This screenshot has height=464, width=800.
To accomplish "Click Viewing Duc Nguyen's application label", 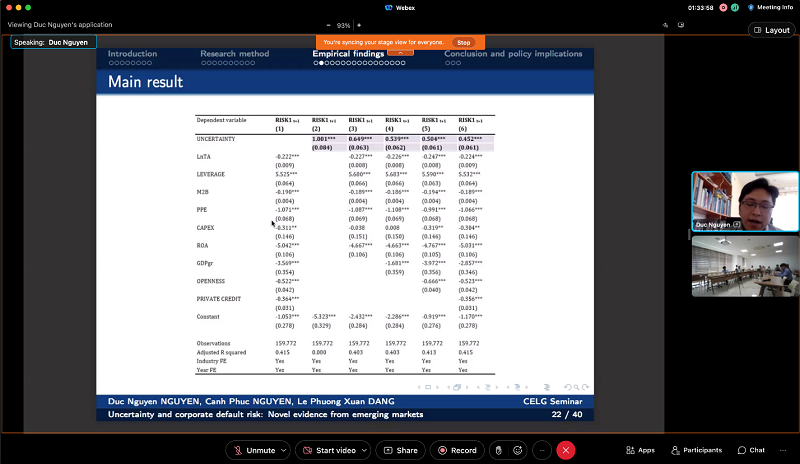I will [x=60, y=25].
